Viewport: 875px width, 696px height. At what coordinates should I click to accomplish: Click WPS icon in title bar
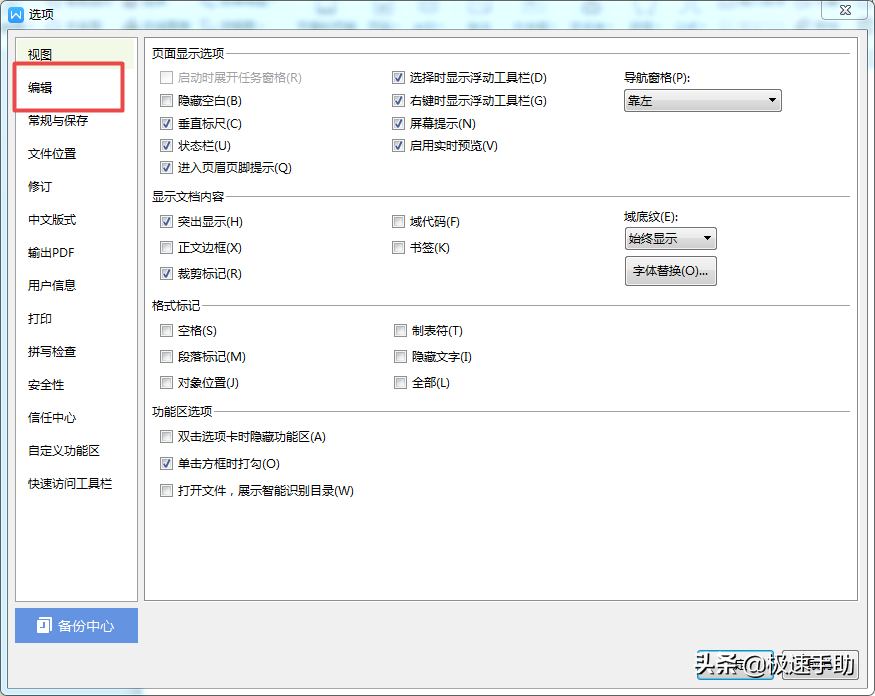coord(16,14)
